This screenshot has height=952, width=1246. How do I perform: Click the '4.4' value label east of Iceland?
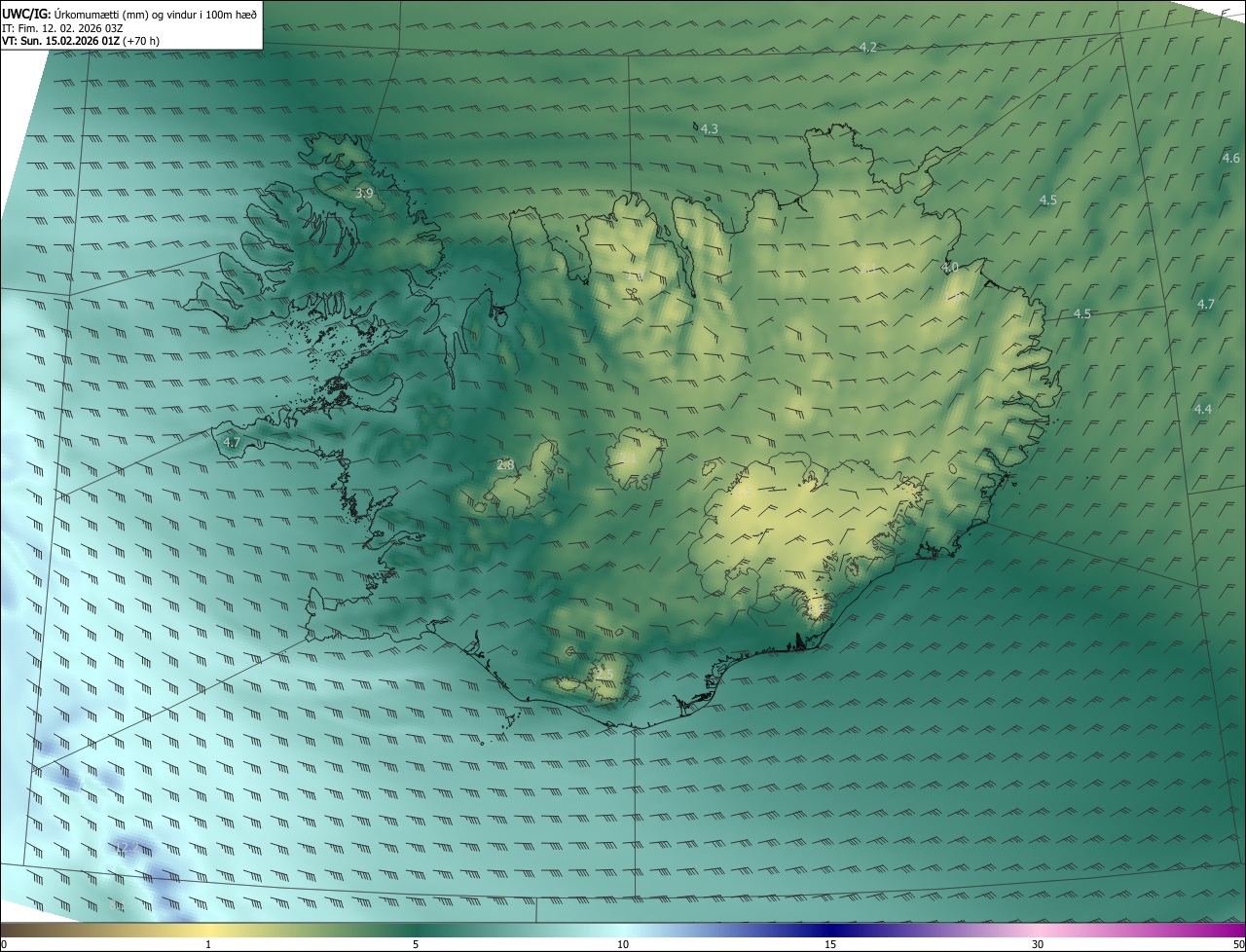tap(1203, 409)
